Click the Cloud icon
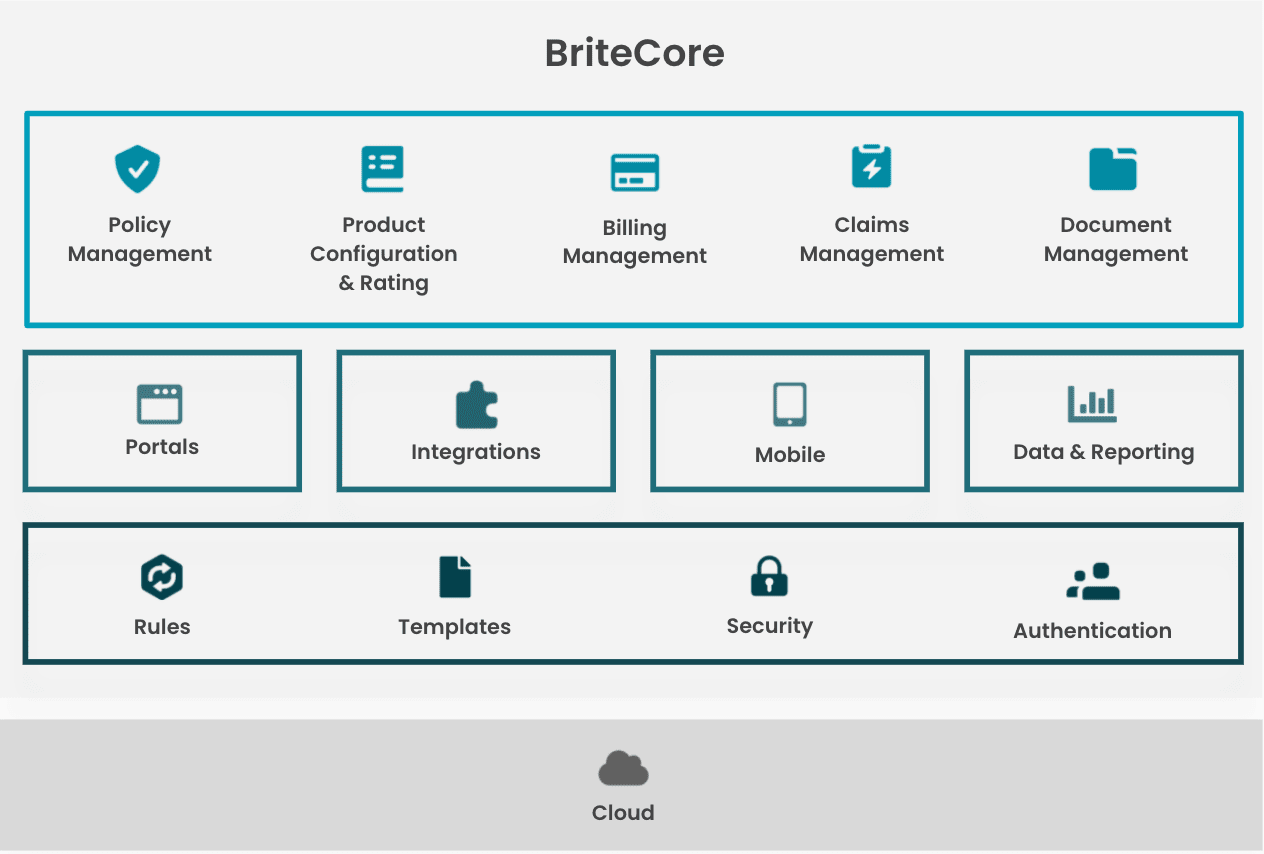The height and width of the screenshot is (854, 1264). pos(624,769)
